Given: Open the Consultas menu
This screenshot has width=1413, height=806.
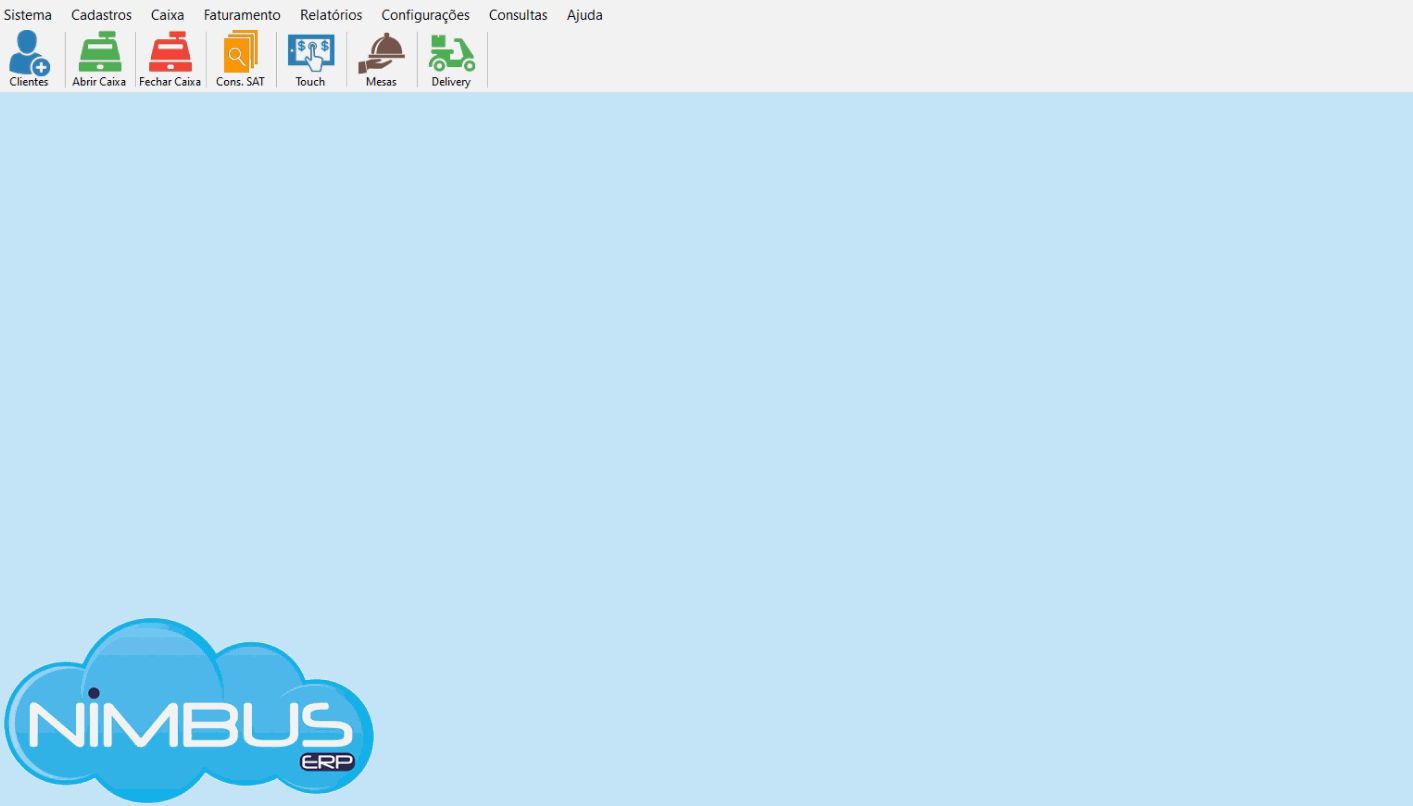Looking at the screenshot, I should (x=518, y=15).
